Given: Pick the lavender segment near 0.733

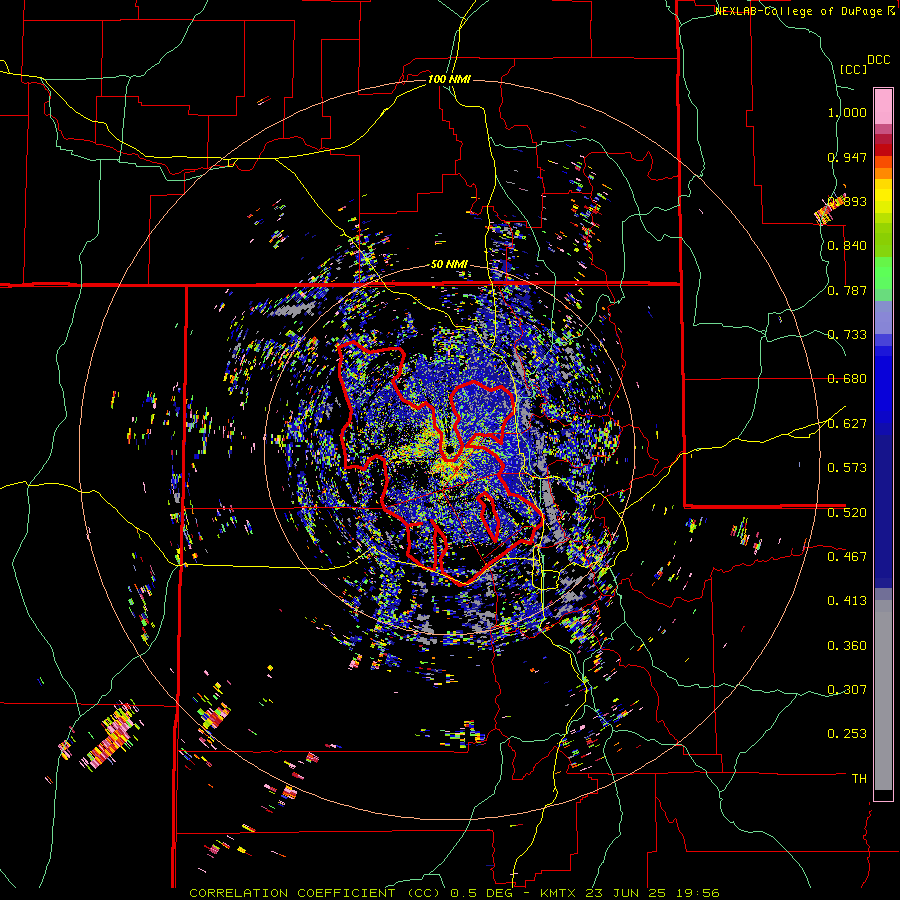Looking at the screenshot, I should point(883,317).
